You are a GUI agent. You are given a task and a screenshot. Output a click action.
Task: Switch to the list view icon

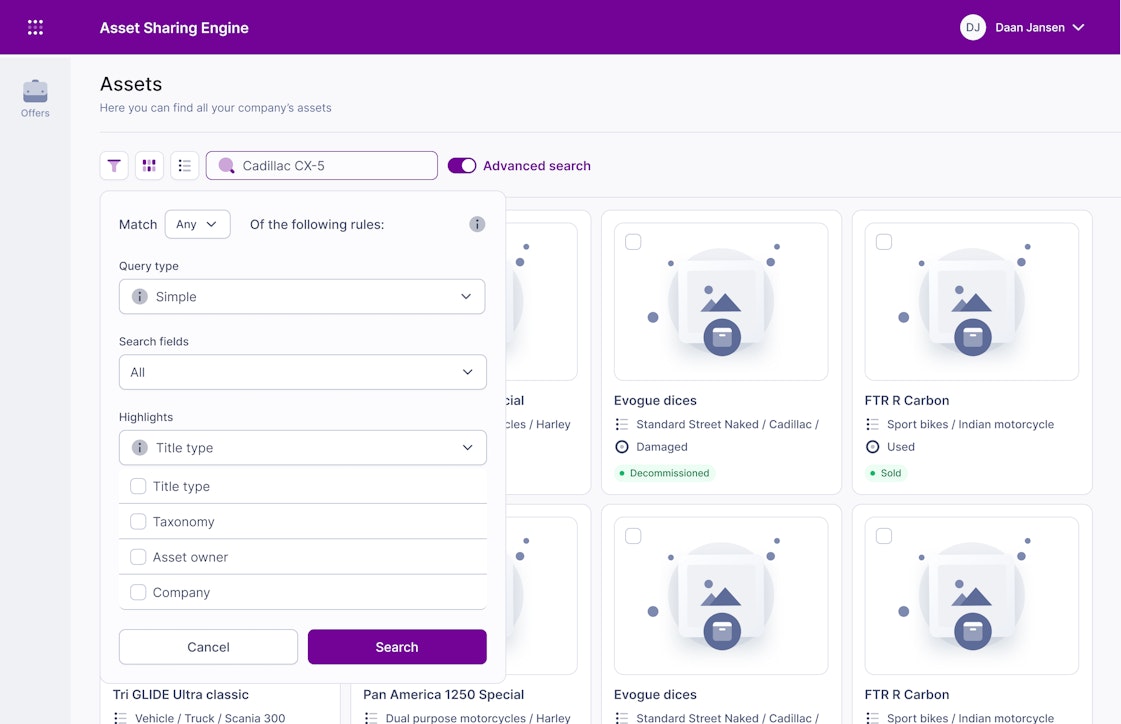pos(184,166)
